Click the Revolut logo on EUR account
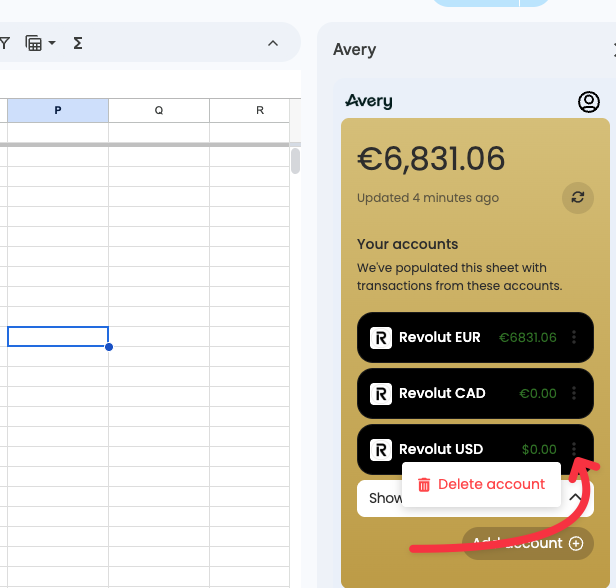The image size is (616, 588). (381, 338)
